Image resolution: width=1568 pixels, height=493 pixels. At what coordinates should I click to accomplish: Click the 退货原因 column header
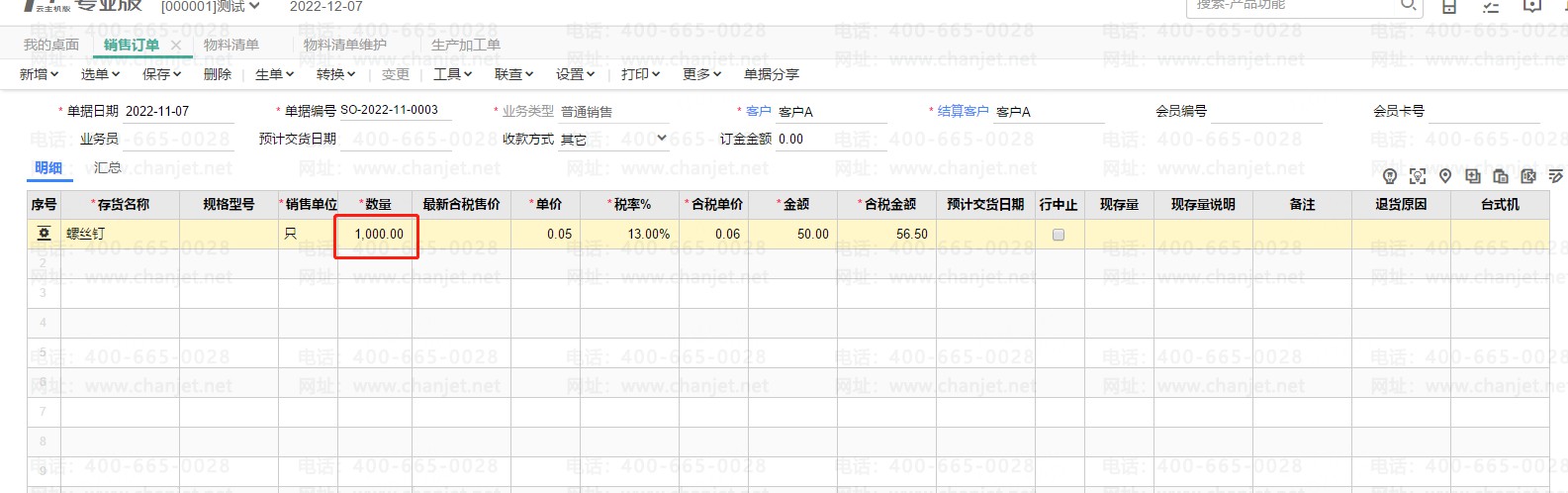point(1402,205)
